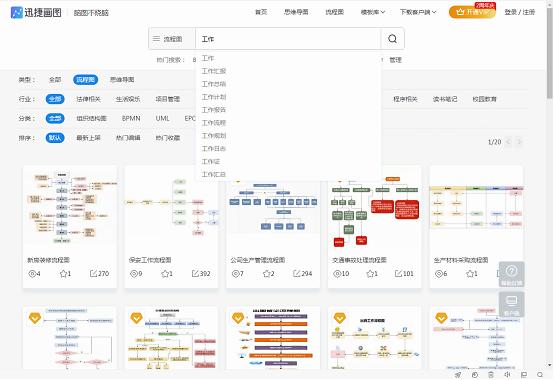The image size is (554, 380).
Task: Click the magnifier search button
Action: [x=392, y=38]
